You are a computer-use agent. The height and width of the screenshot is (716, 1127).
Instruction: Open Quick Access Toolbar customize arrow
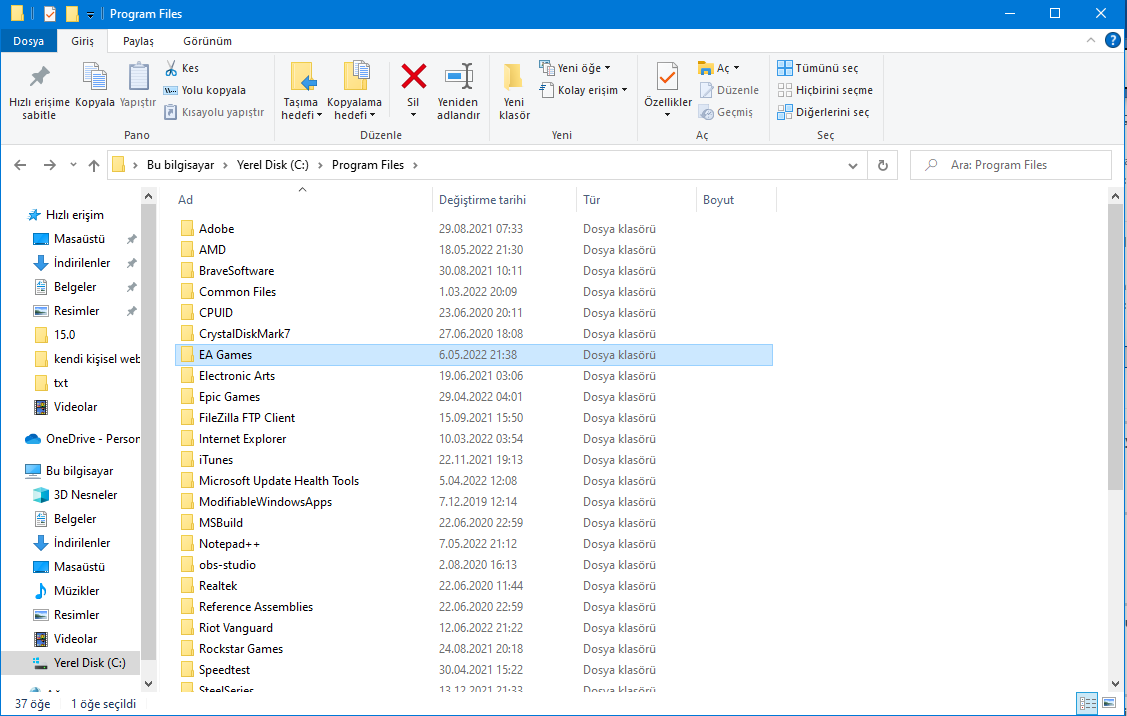coord(91,14)
